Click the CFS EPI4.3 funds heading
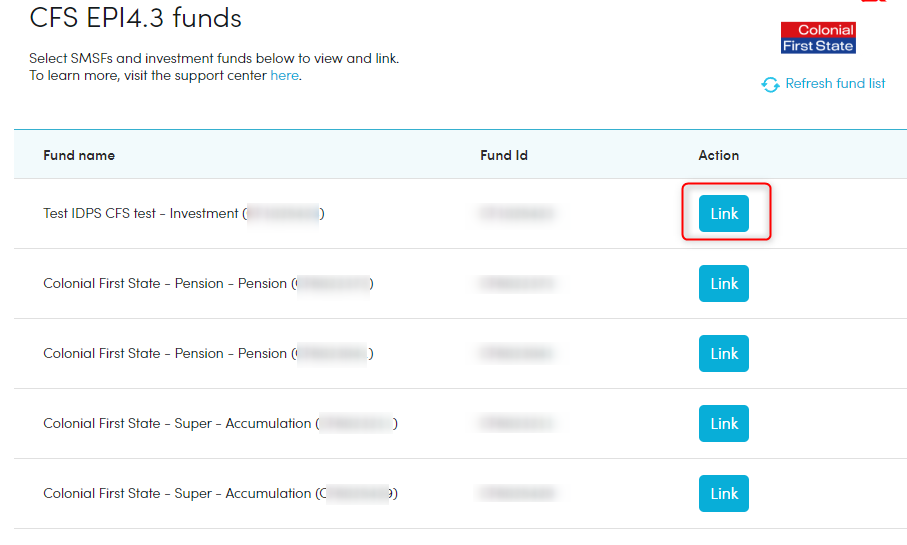The width and height of the screenshot is (907, 545). click(x=135, y=18)
